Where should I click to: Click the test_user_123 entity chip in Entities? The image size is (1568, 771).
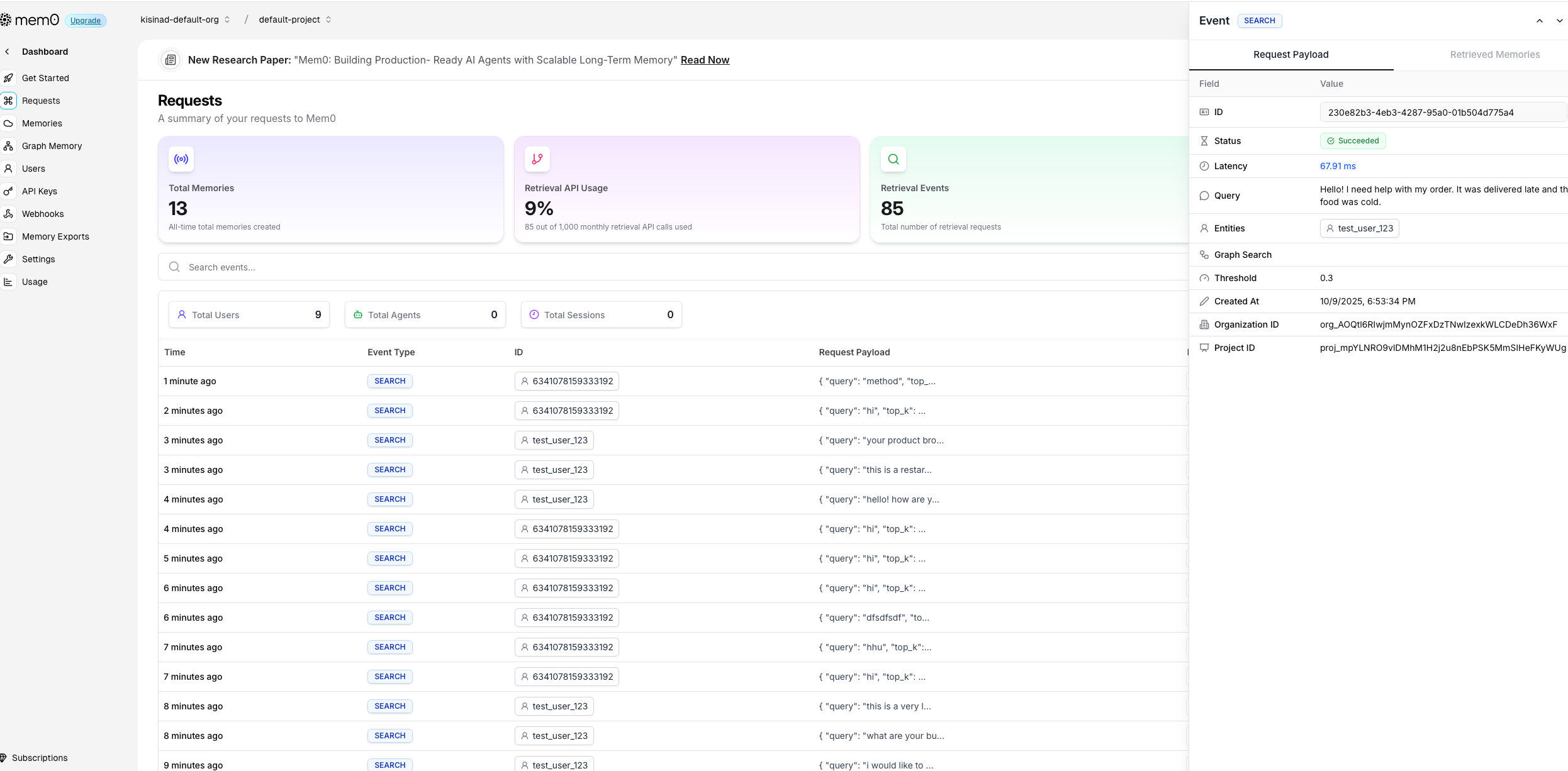[1359, 228]
